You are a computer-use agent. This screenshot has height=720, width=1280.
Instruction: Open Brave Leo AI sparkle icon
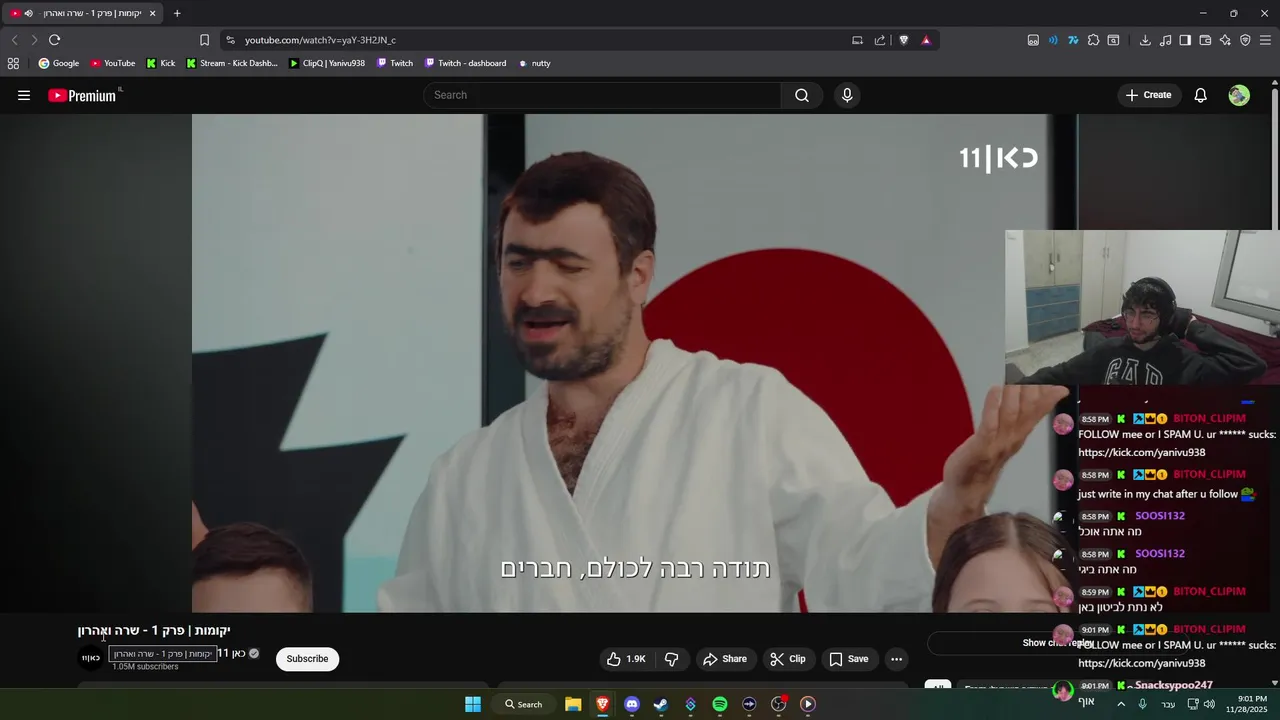click(x=1225, y=40)
